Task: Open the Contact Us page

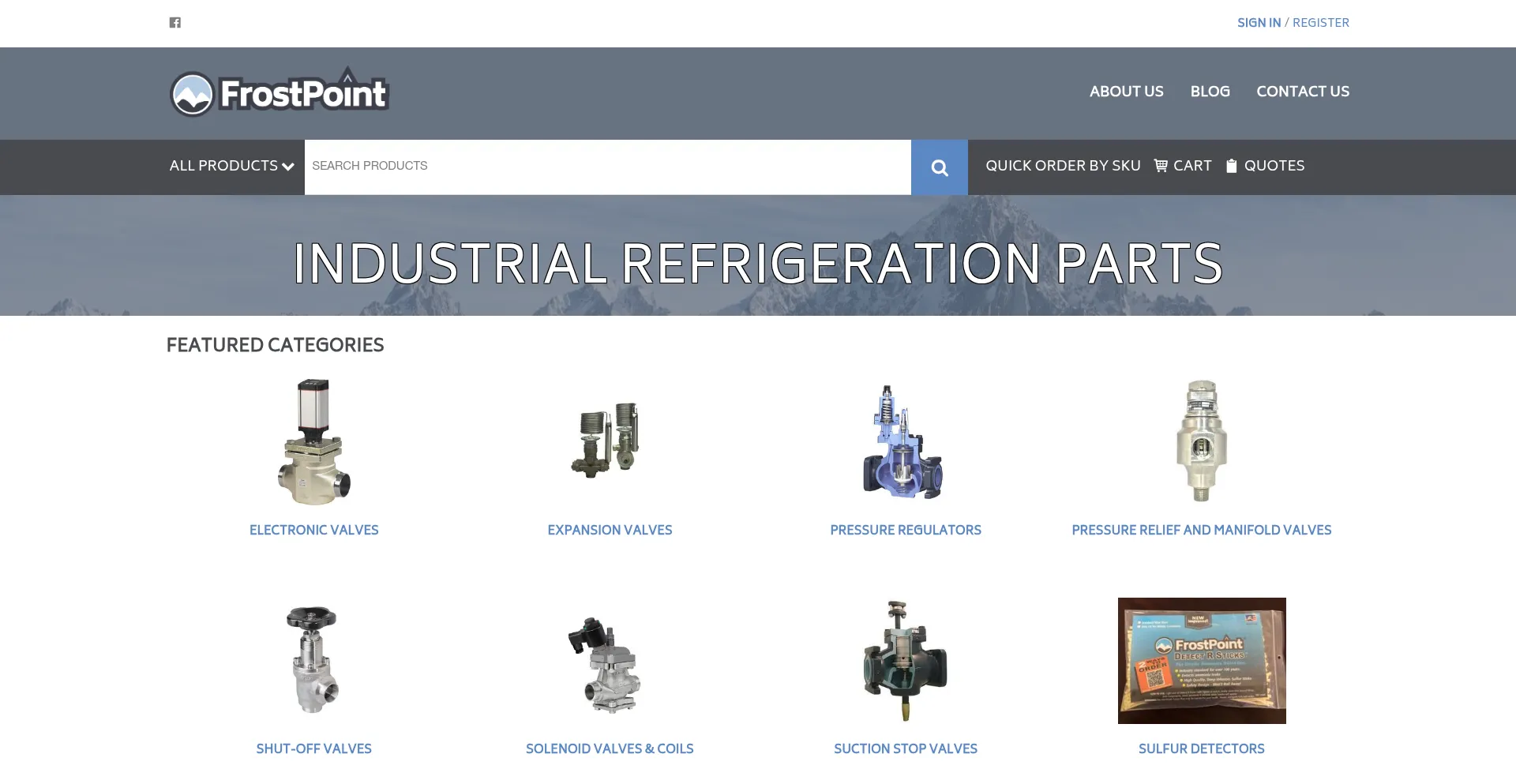Action: coord(1302,92)
